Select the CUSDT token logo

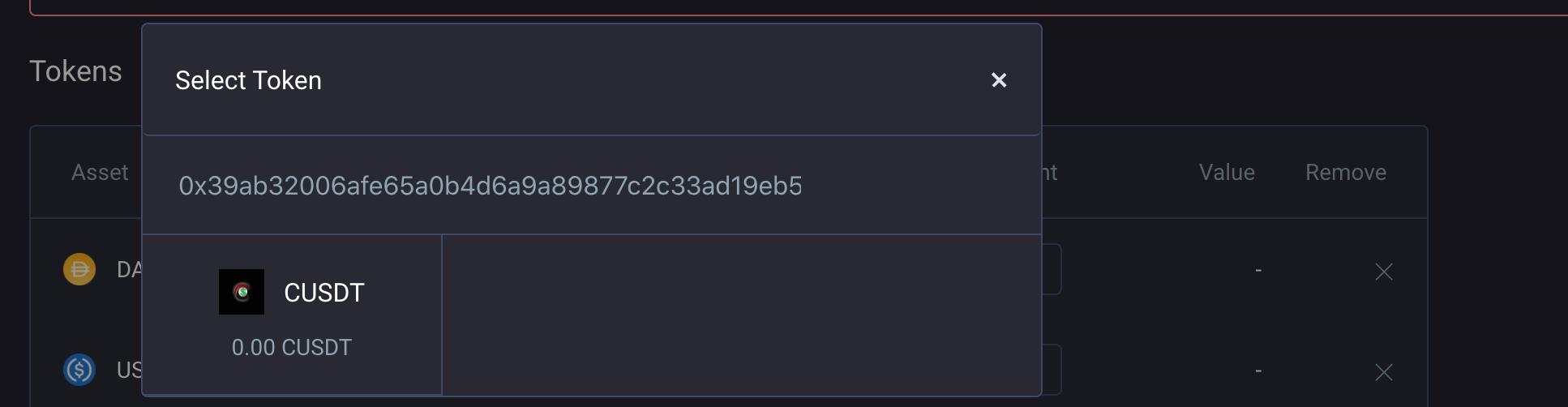pyautogui.click(x=242, y=292)
